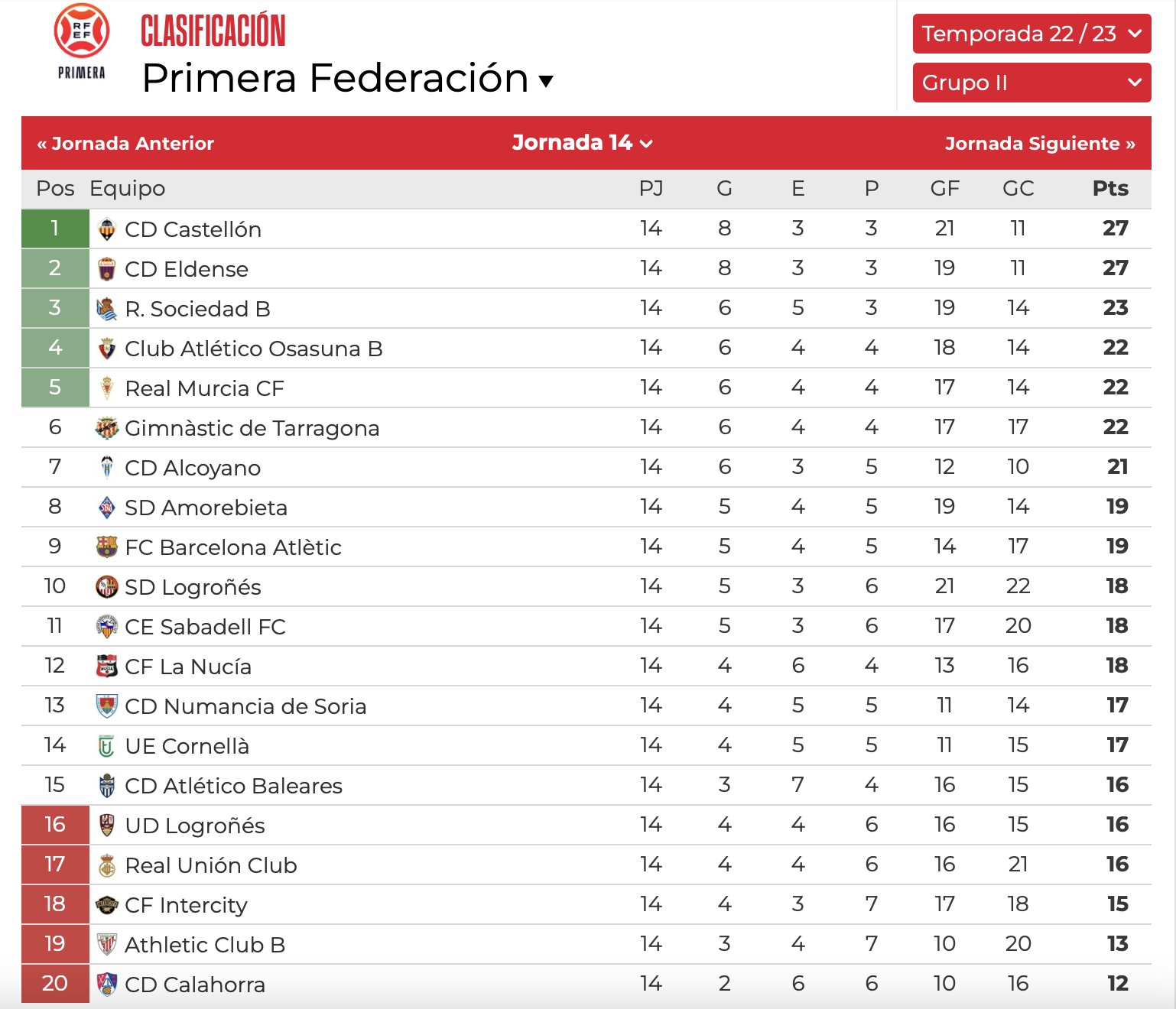Open the Gimnàstic de Tarragona team link
The image size is (1176, 1009).
click(252, 428)
